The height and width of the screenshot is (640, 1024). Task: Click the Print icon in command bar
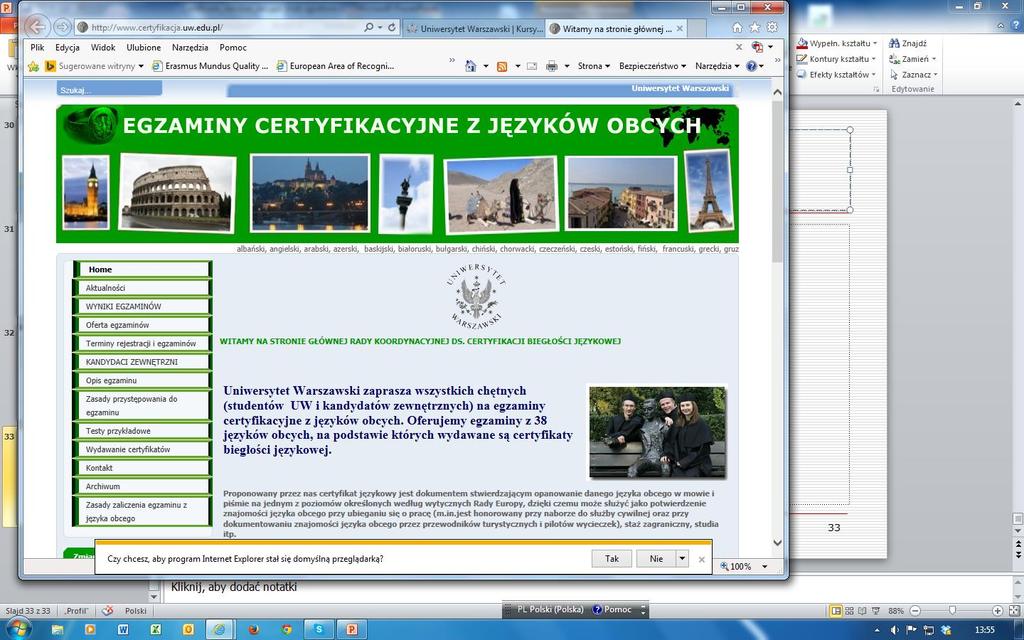click(552, 66)
